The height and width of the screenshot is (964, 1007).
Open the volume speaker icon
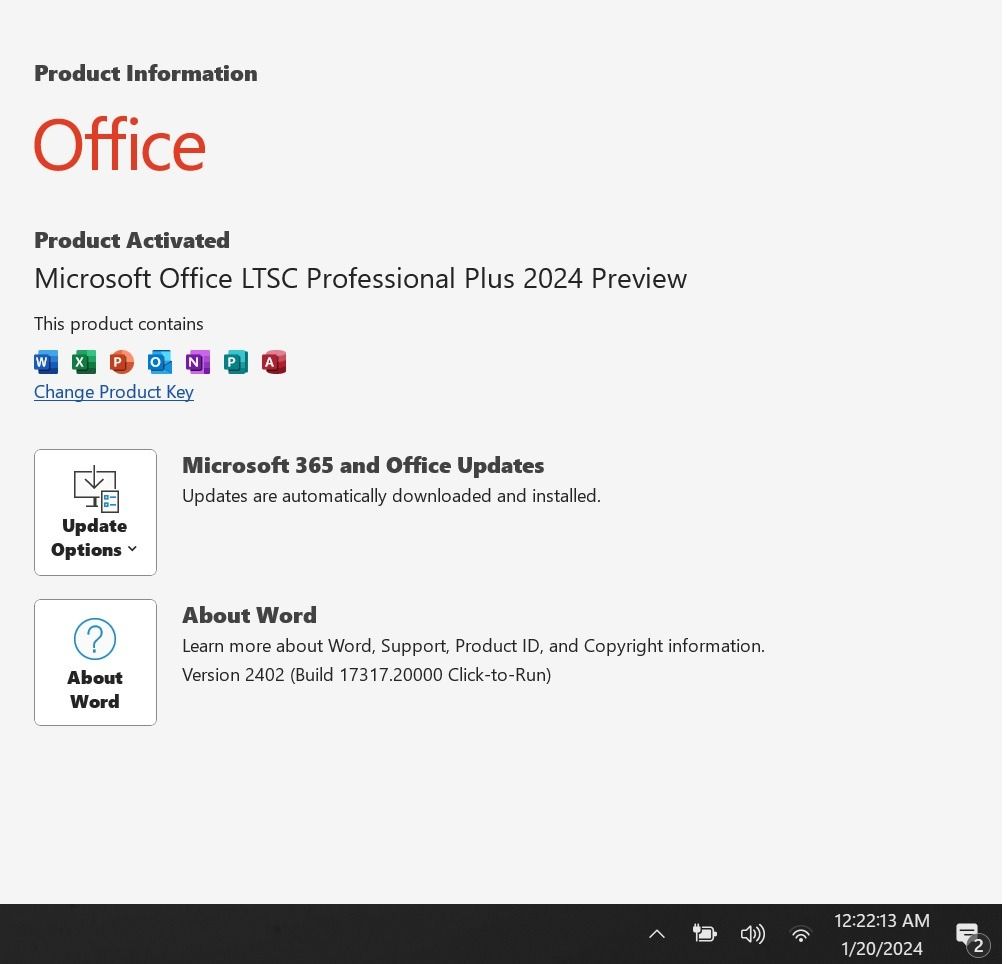[752, 934]
